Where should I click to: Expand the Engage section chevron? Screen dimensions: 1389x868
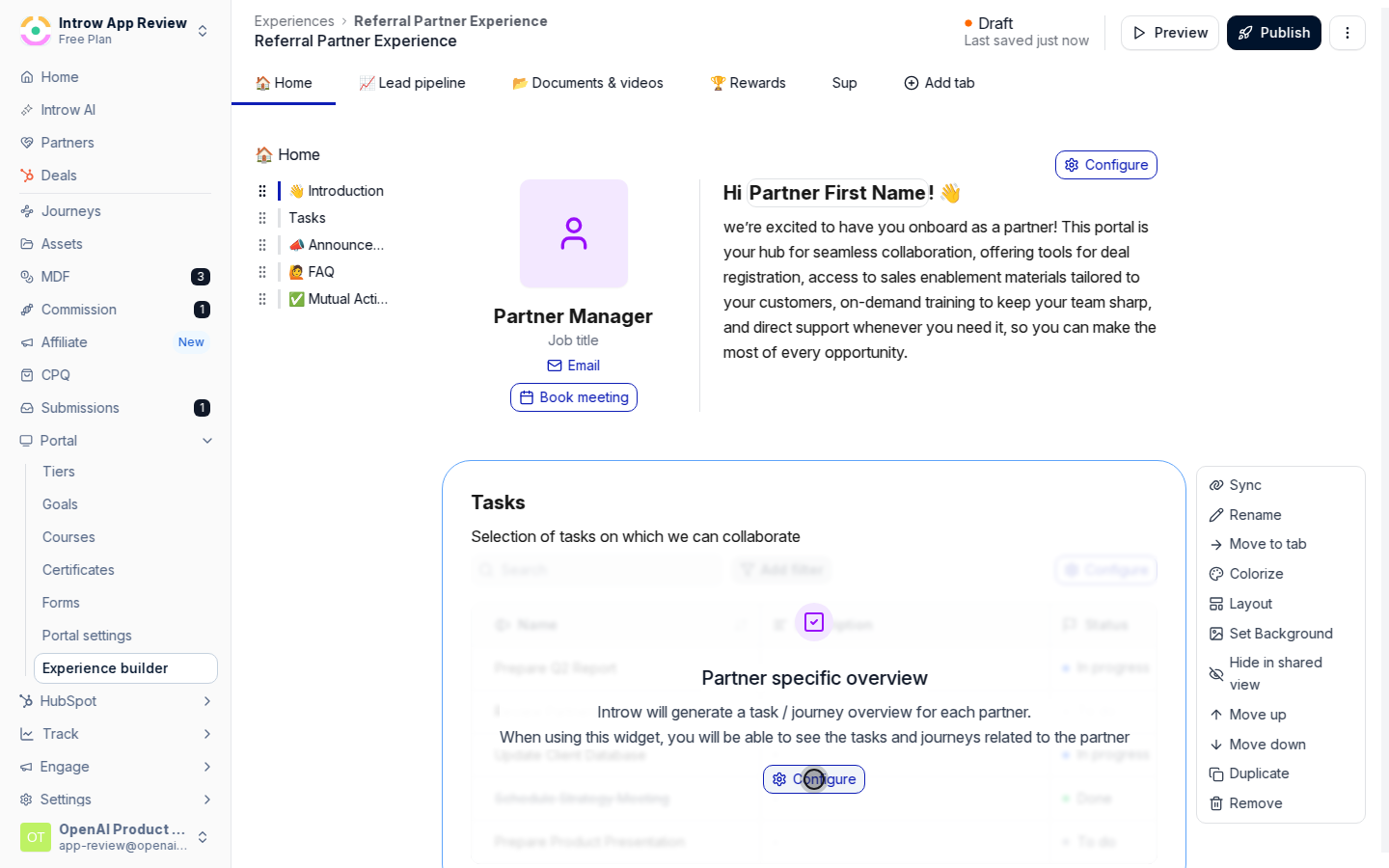(x=207, y=767)
